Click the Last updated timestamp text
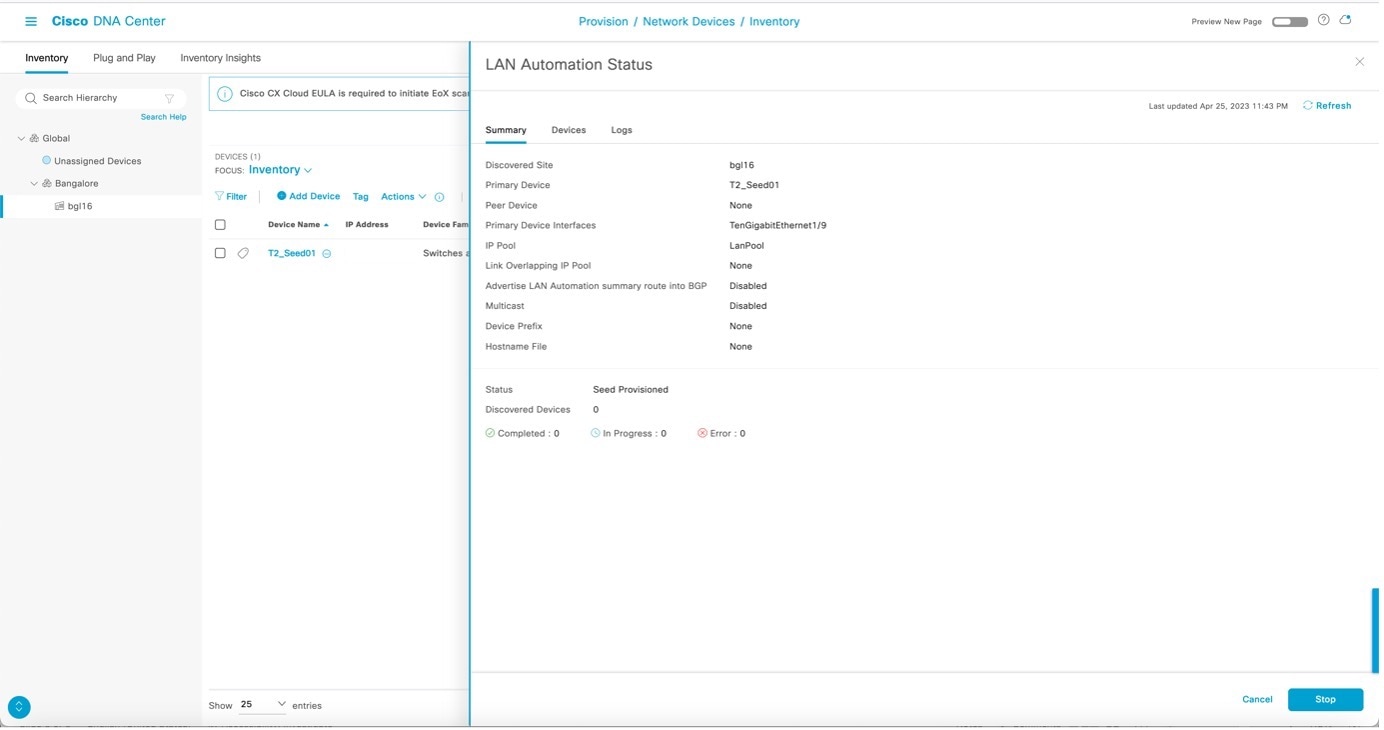 coord(1218,106)
